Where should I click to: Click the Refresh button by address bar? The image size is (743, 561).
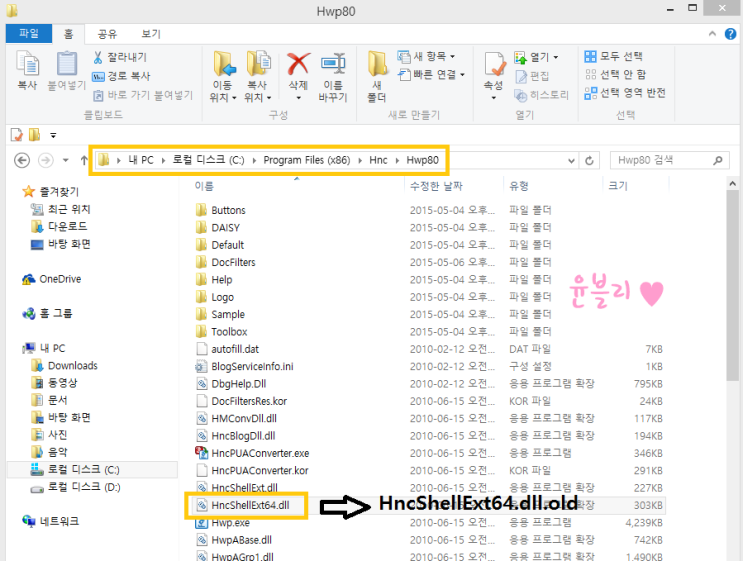click(x=589, y=161)
